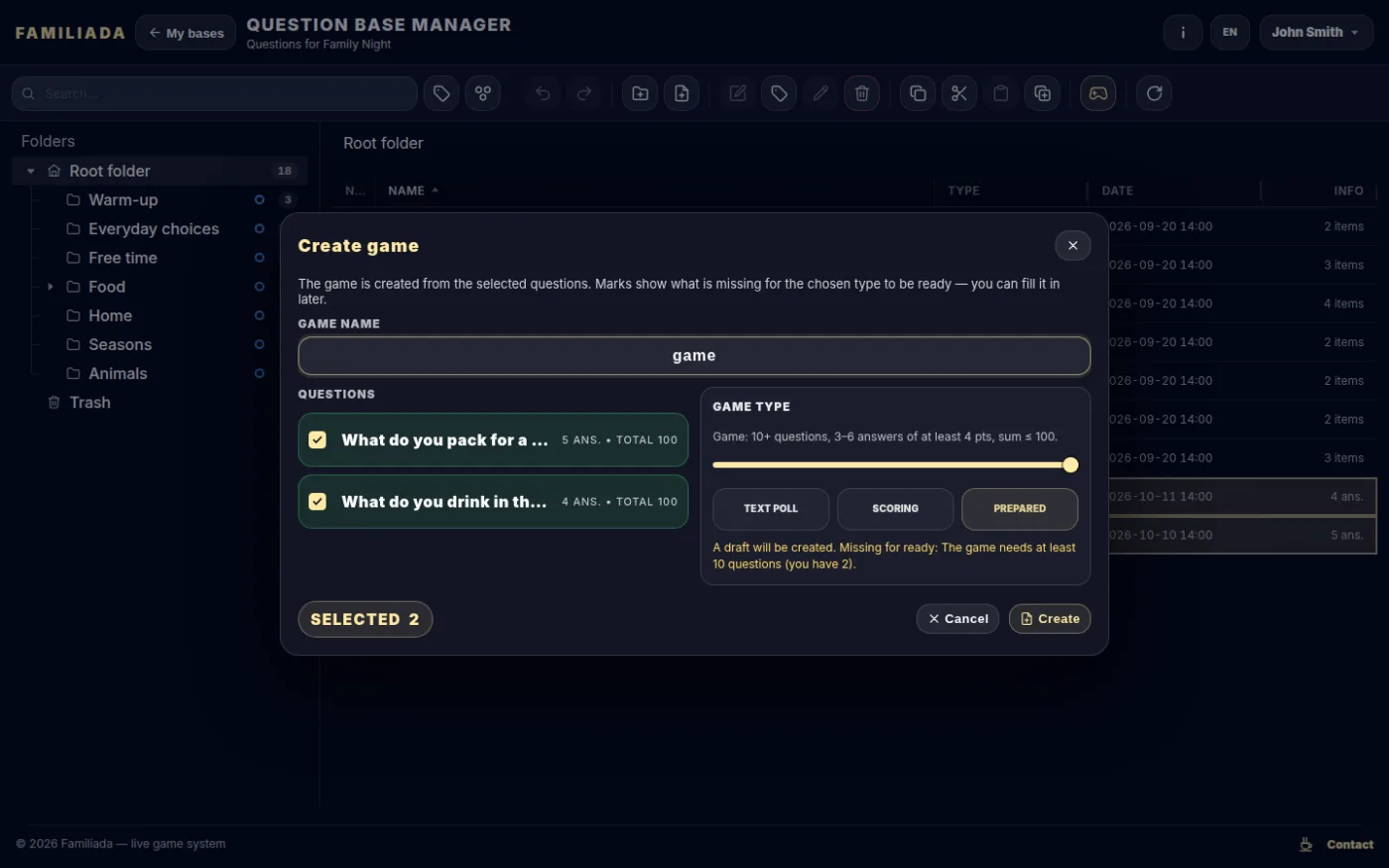Open the Contact link in the footer
Viewport: 1389px width, 868px height.
coord(1349,844)
